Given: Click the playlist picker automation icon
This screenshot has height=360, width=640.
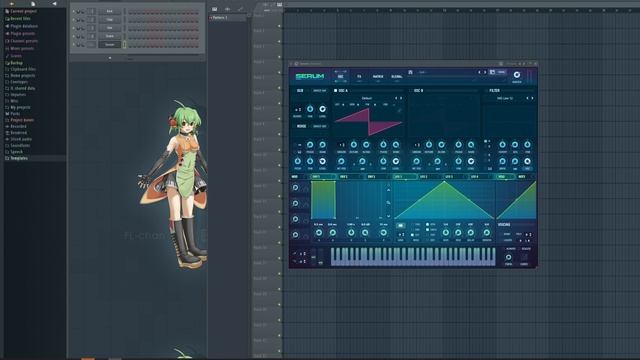Looking at the screenshot, I should [x=240, y=9].
